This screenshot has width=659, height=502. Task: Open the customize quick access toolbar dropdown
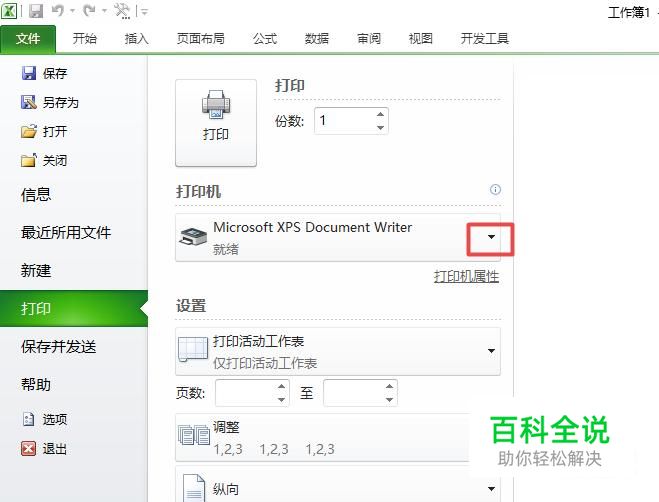pos(144,12)
